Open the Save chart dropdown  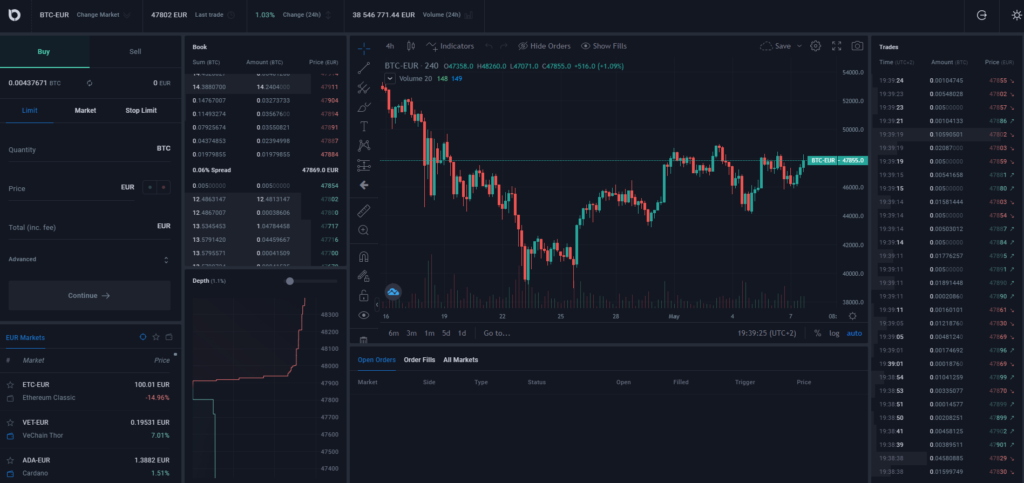point(781,46)
